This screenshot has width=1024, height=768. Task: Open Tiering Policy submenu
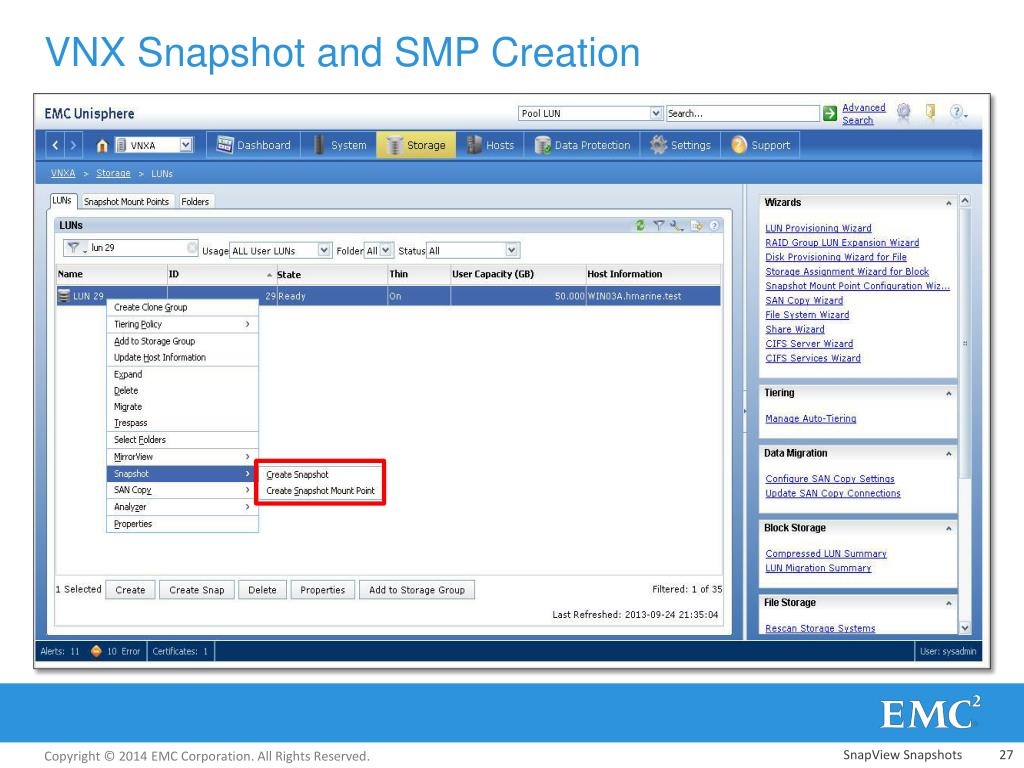pyautogui.click(x=182, y=324)
